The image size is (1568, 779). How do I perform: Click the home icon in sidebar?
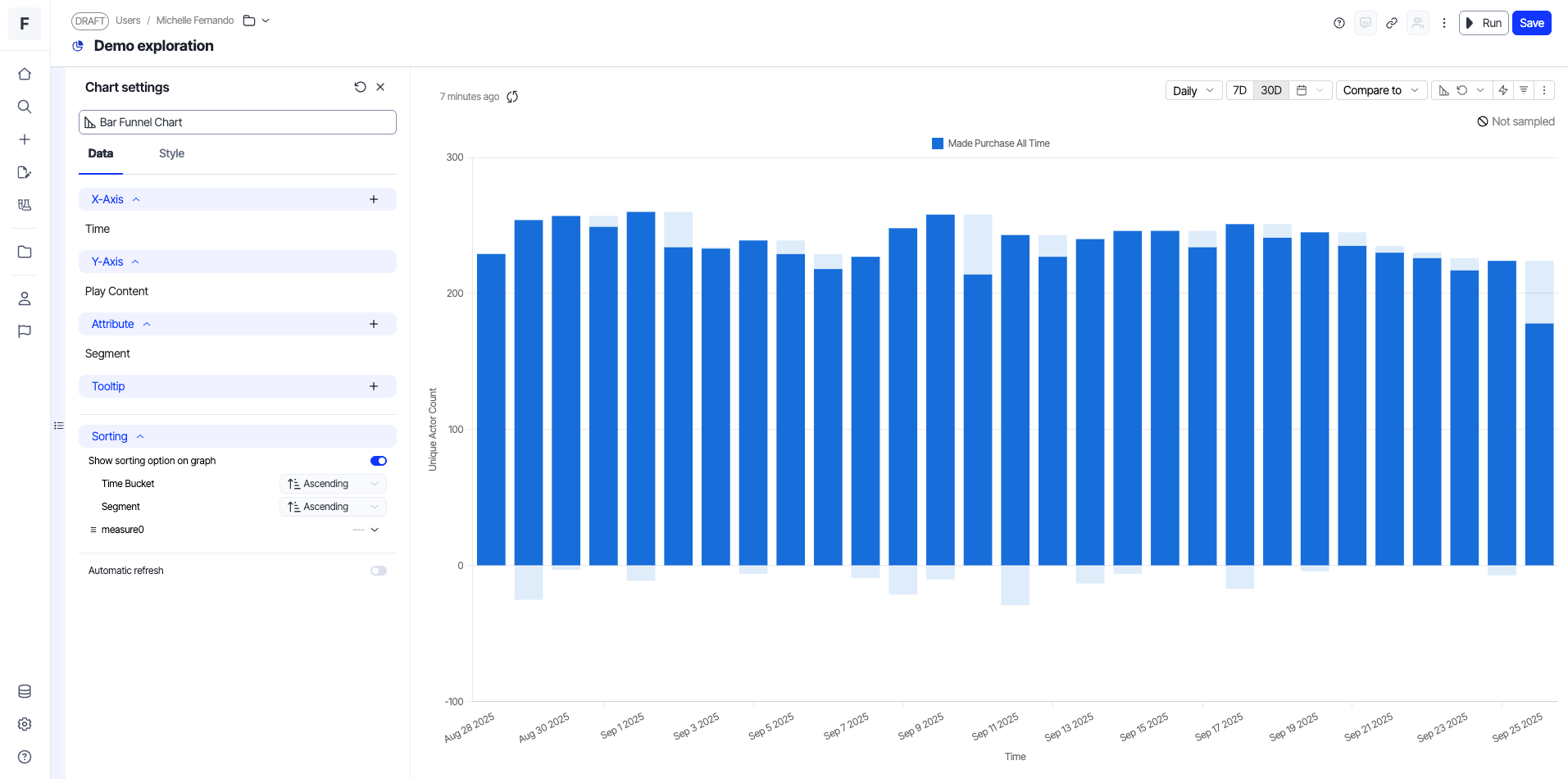pyautogui.click(x=25, y=74)
